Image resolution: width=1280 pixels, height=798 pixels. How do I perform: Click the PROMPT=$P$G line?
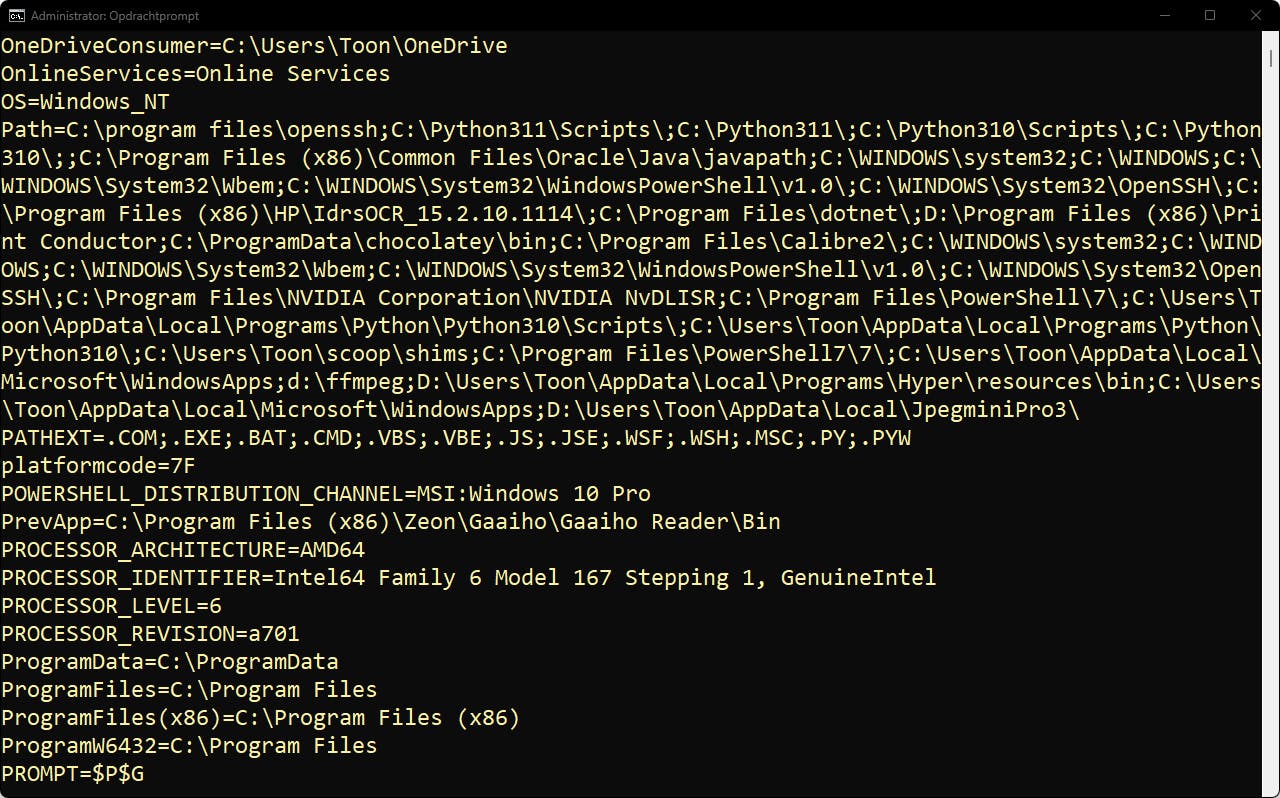pos(72,774)
